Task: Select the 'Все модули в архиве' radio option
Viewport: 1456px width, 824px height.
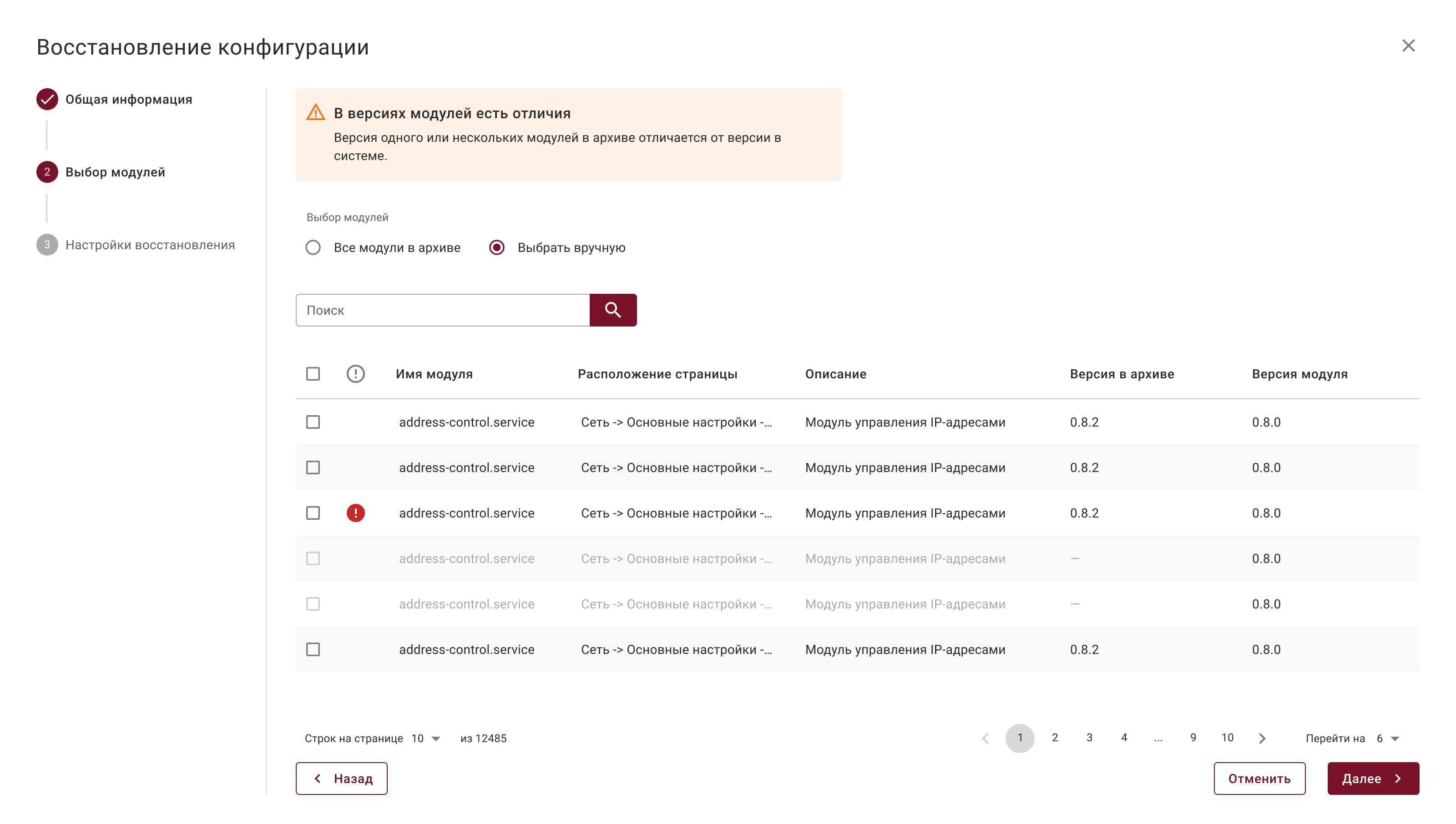Action: point(313,247)
